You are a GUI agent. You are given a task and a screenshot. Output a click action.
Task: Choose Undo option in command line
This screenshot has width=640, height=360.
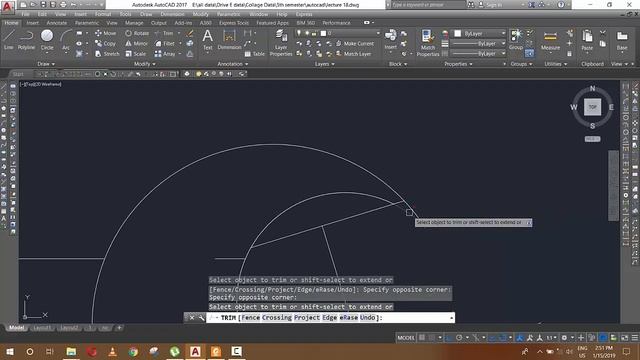coord(367,318)
